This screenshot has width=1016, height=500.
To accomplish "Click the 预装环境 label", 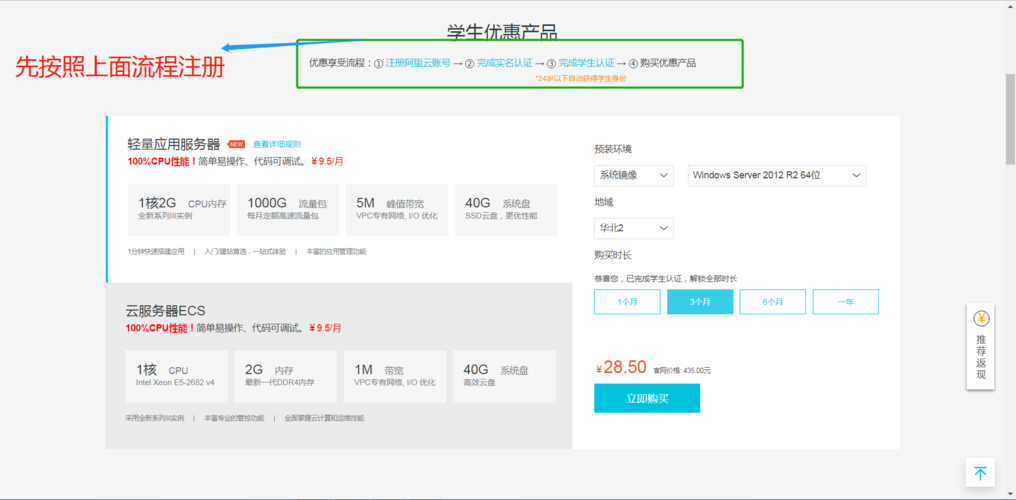I will pyautogui.click(x=613, y=149).
